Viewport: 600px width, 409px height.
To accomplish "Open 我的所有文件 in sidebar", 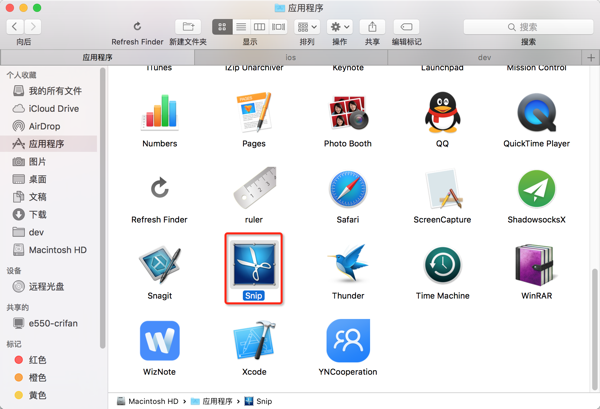I will tap(49, 91).
